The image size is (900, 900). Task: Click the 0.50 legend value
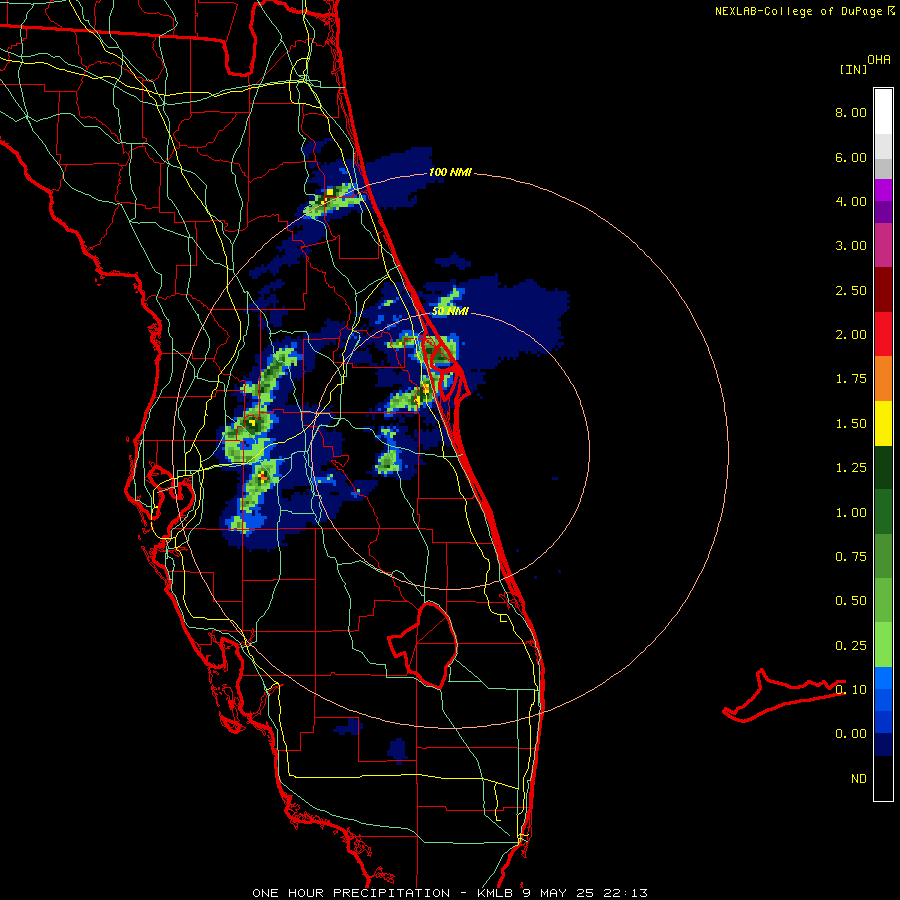[x=851, y=601]
